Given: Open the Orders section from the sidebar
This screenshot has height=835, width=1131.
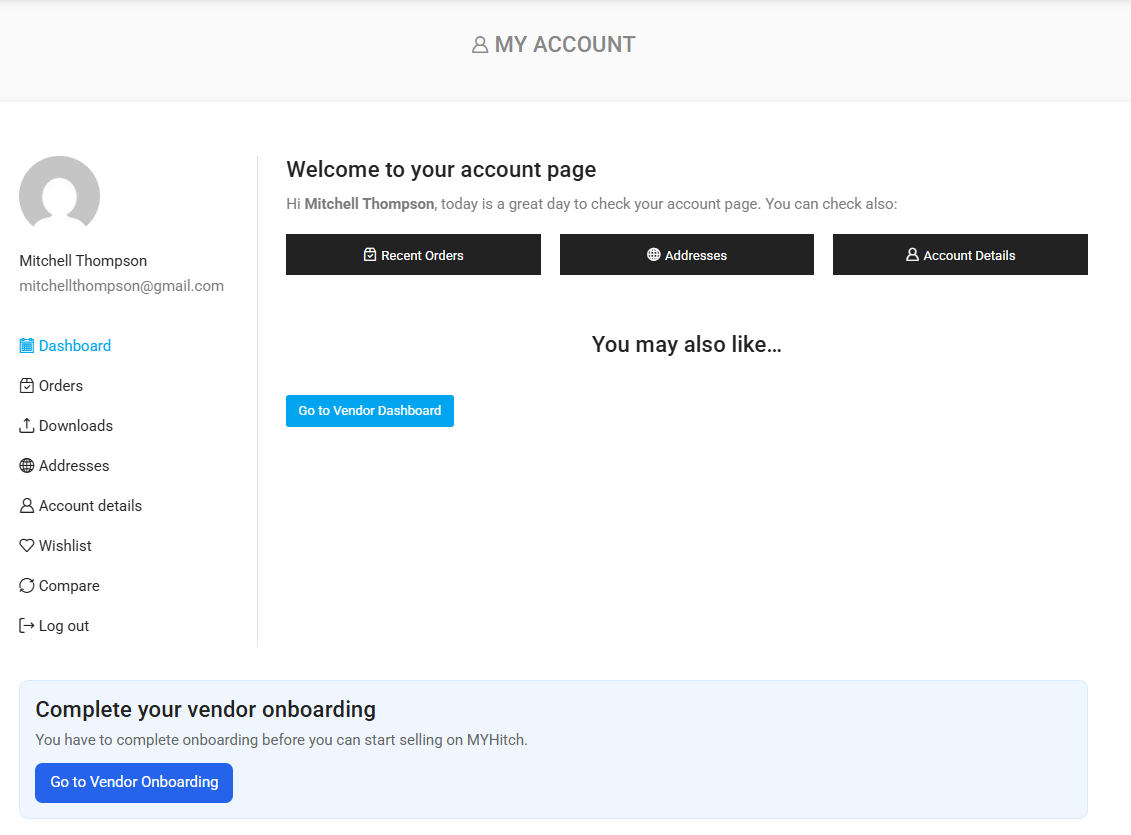Looking at the screenshot, I should (x=60, y=385).
